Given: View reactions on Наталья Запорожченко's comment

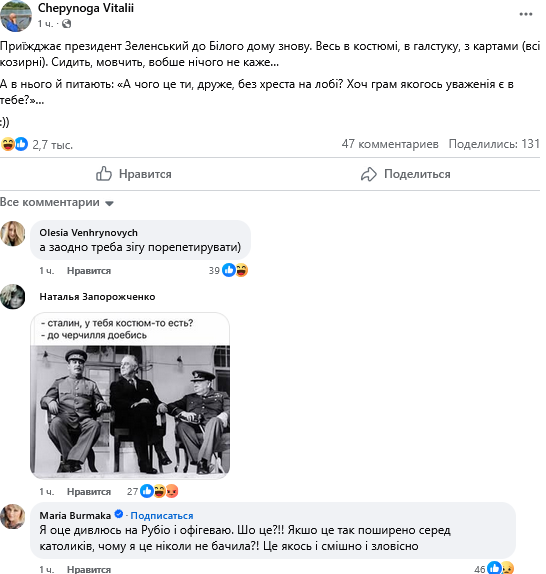Looking at the screenshot, I should (153, 492).
